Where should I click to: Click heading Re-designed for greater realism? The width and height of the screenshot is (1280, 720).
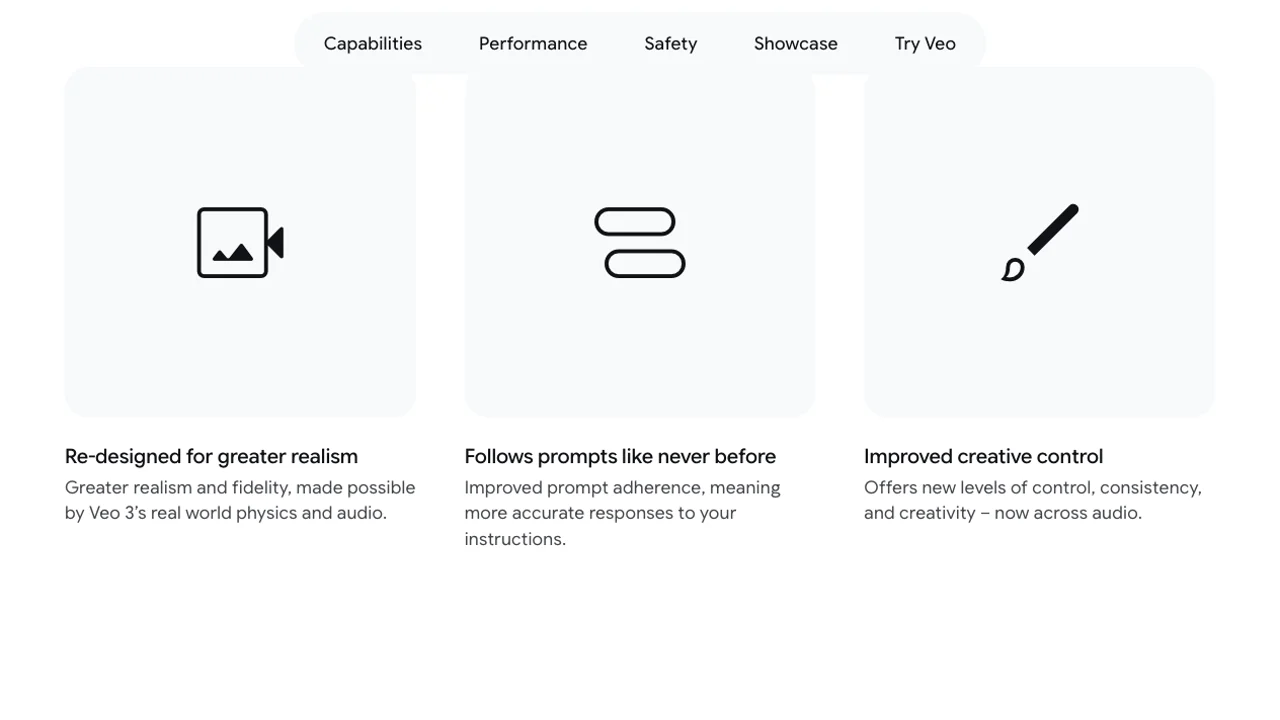(211, 456)
